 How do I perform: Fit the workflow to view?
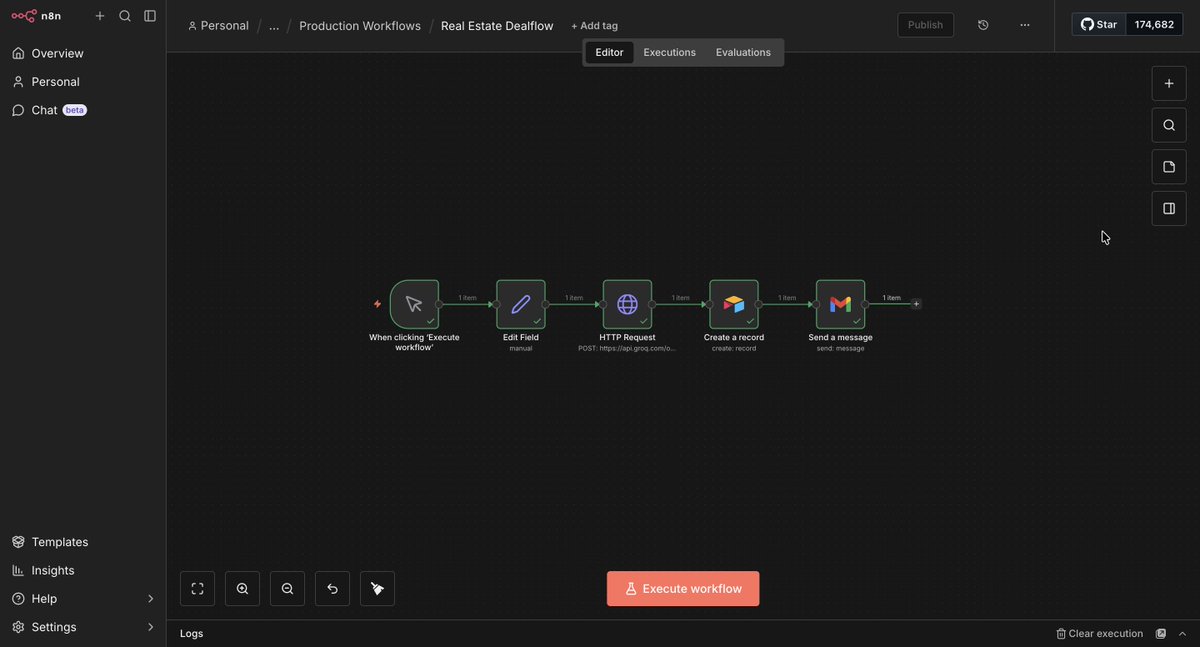[x=197, y=589]
